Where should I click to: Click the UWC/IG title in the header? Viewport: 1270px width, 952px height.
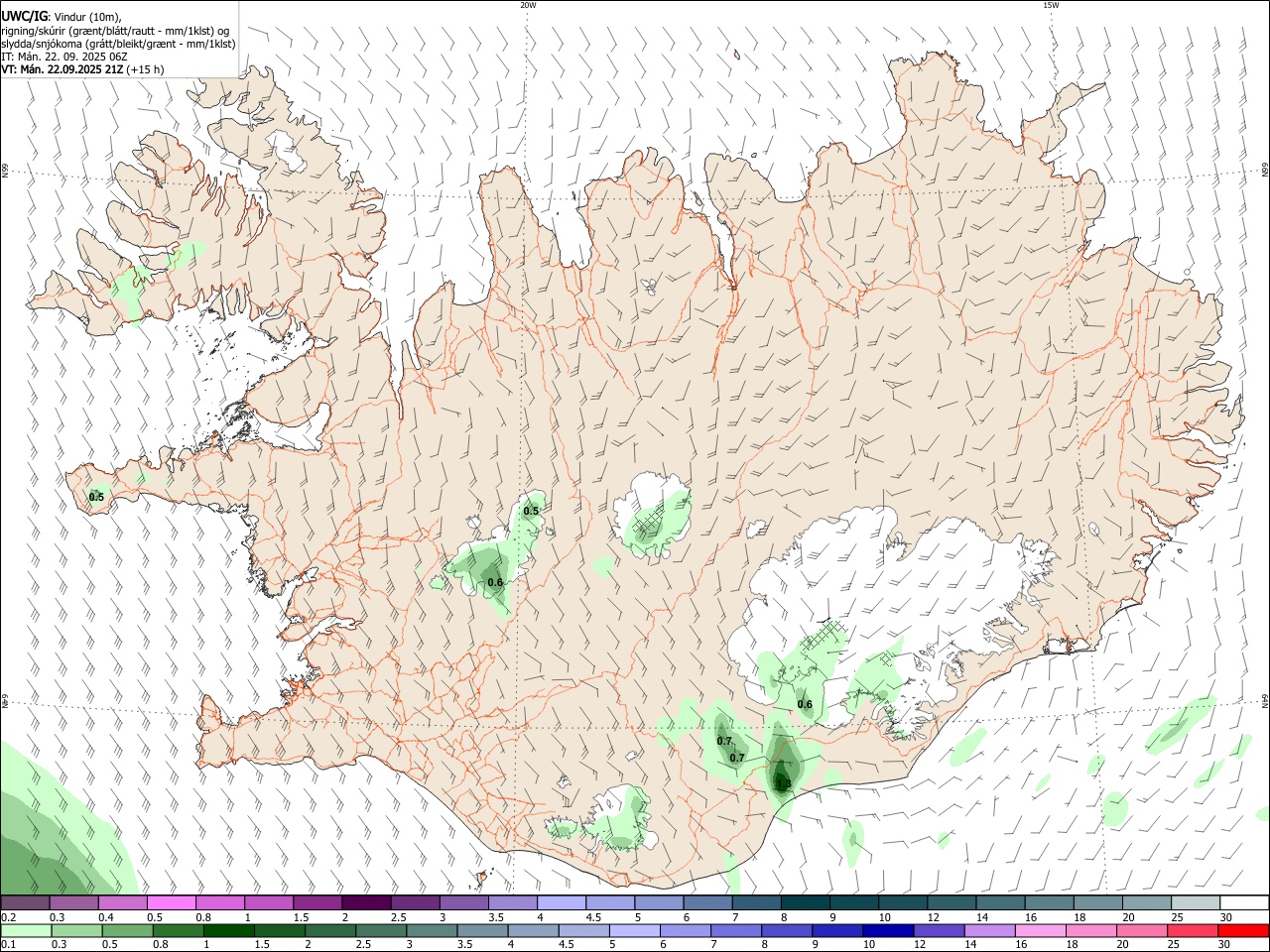pos(24,16)
